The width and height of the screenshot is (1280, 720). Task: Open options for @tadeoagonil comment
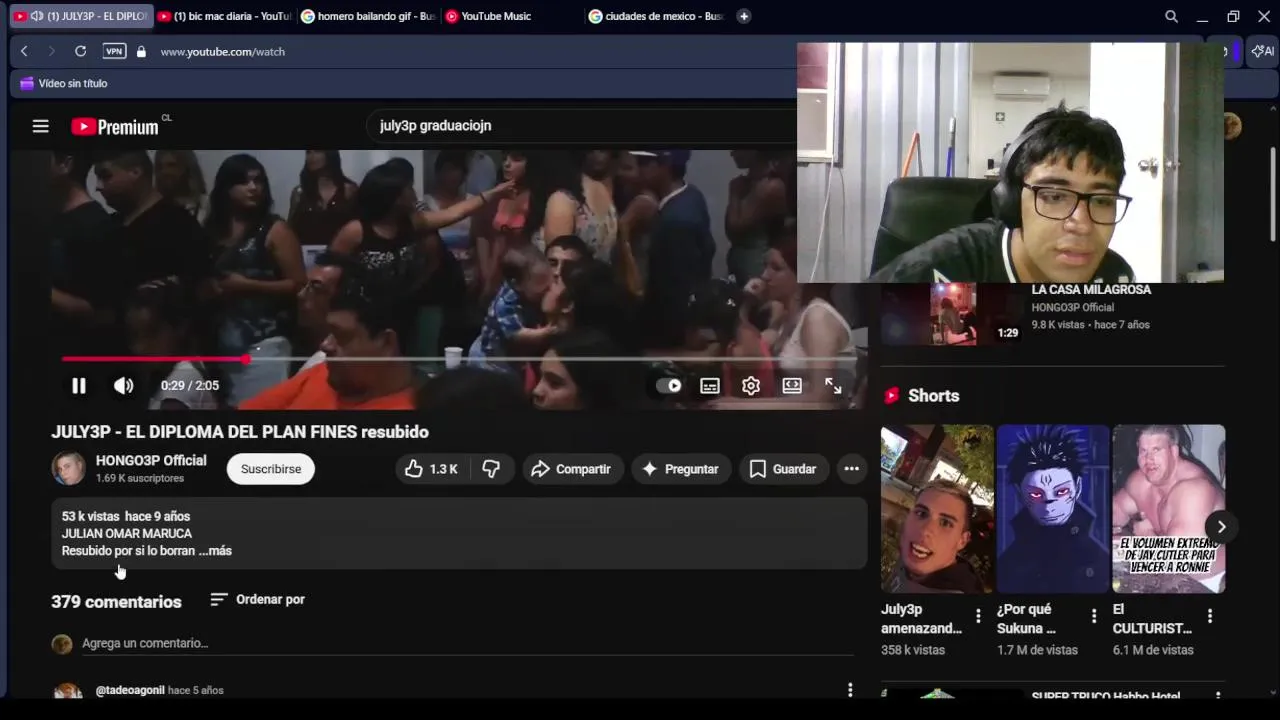click(850, 690)
